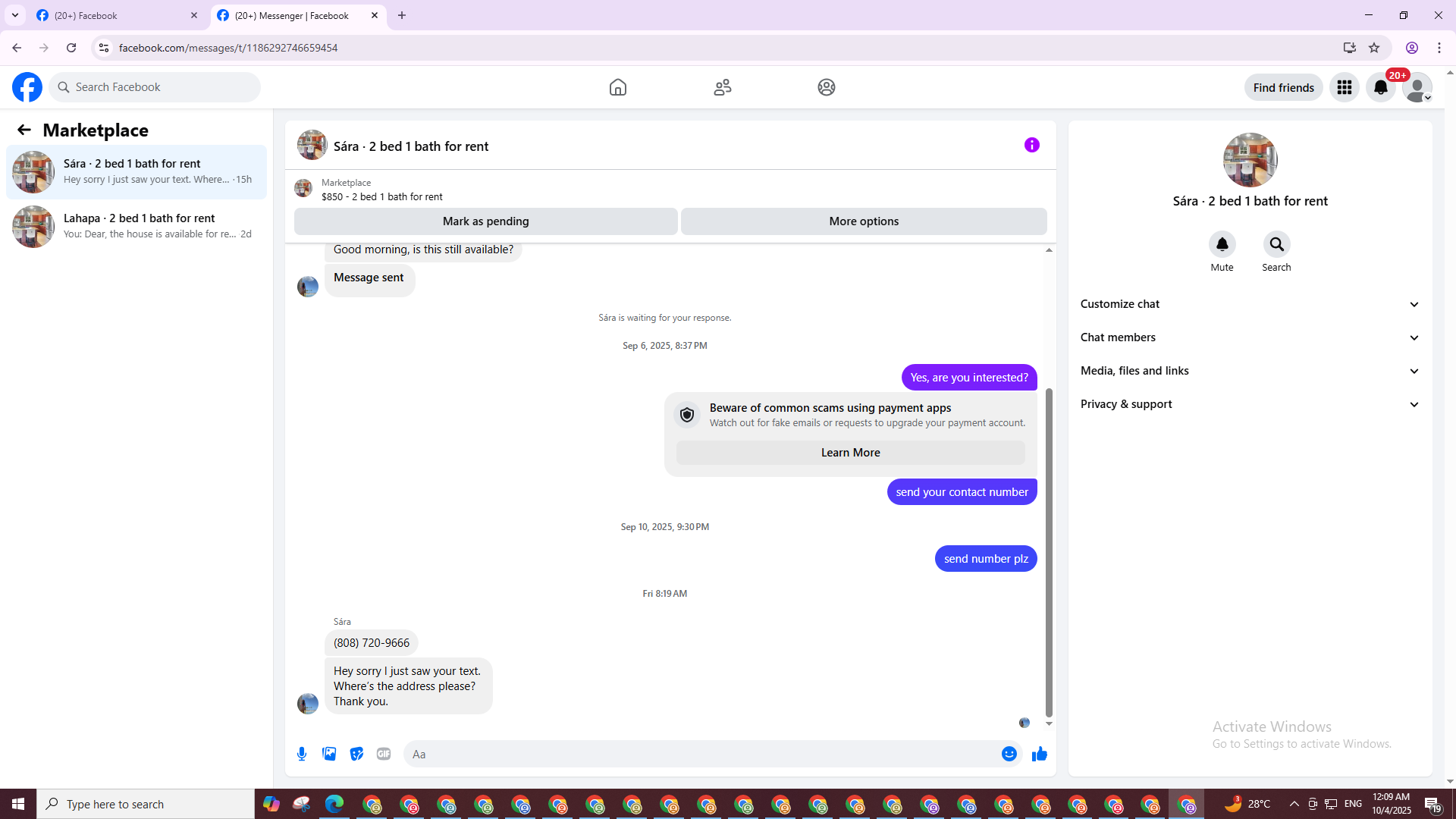Screen dimensions: 1456x819
Task: Click Learn More on scam warning
Action: tap(851, 453)
